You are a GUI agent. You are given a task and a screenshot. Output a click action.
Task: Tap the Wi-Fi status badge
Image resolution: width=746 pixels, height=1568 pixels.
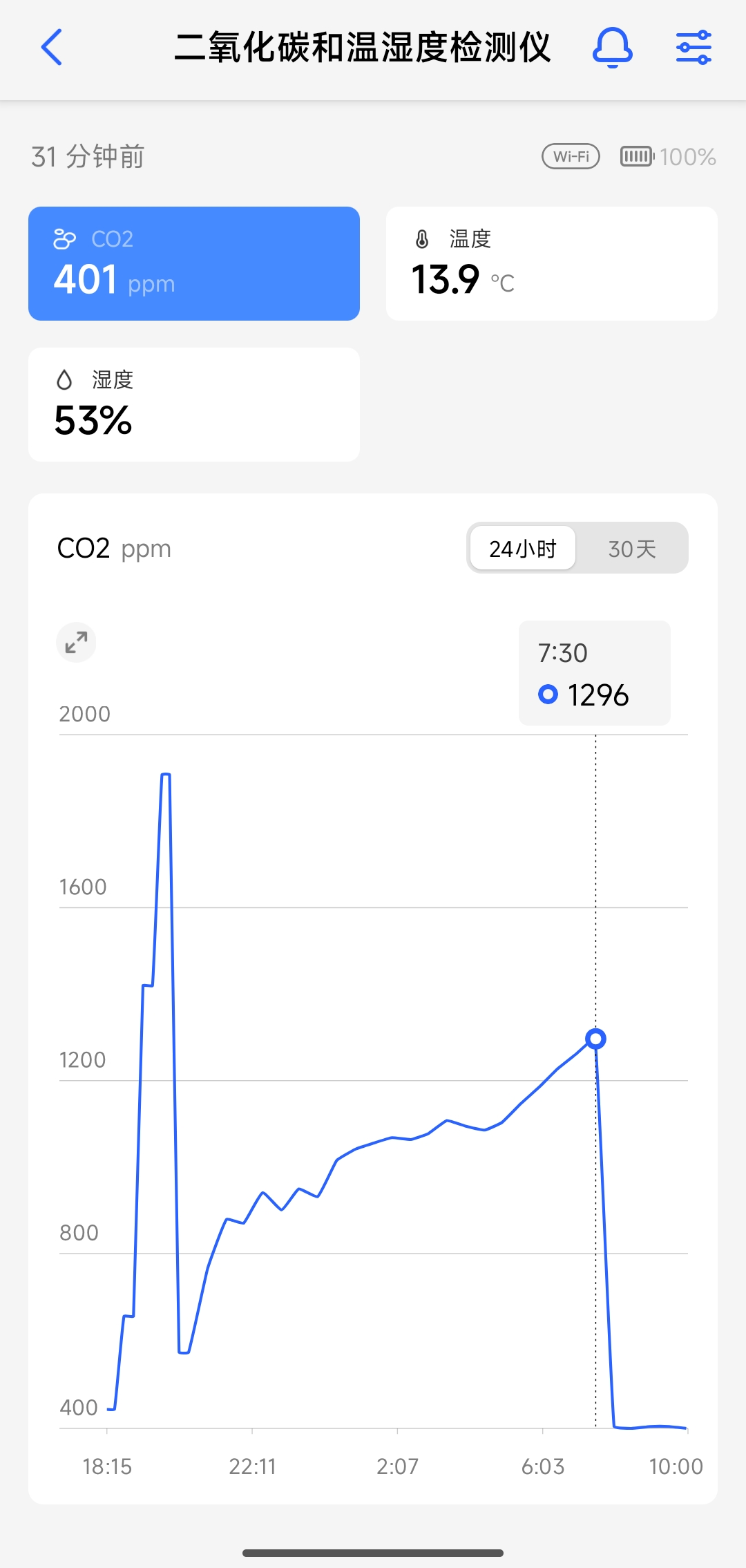(571, 157)
